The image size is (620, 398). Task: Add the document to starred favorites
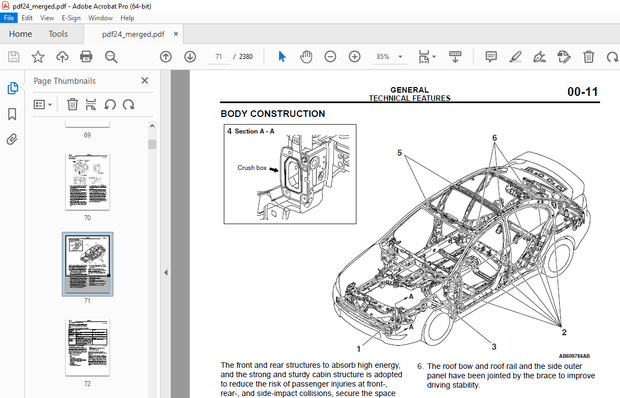tap(38, 57)
